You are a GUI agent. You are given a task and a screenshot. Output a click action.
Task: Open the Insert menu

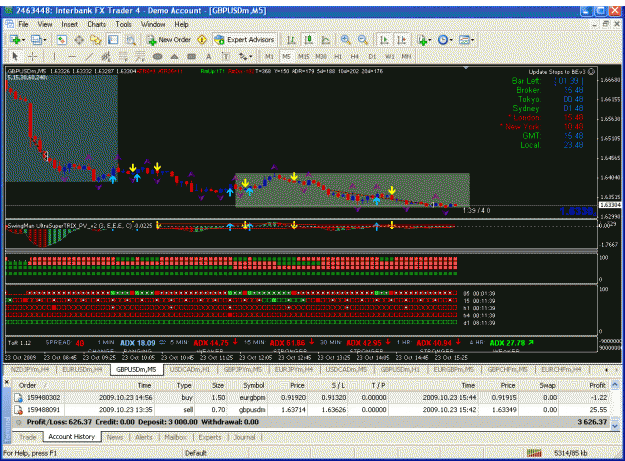[69, 24]
